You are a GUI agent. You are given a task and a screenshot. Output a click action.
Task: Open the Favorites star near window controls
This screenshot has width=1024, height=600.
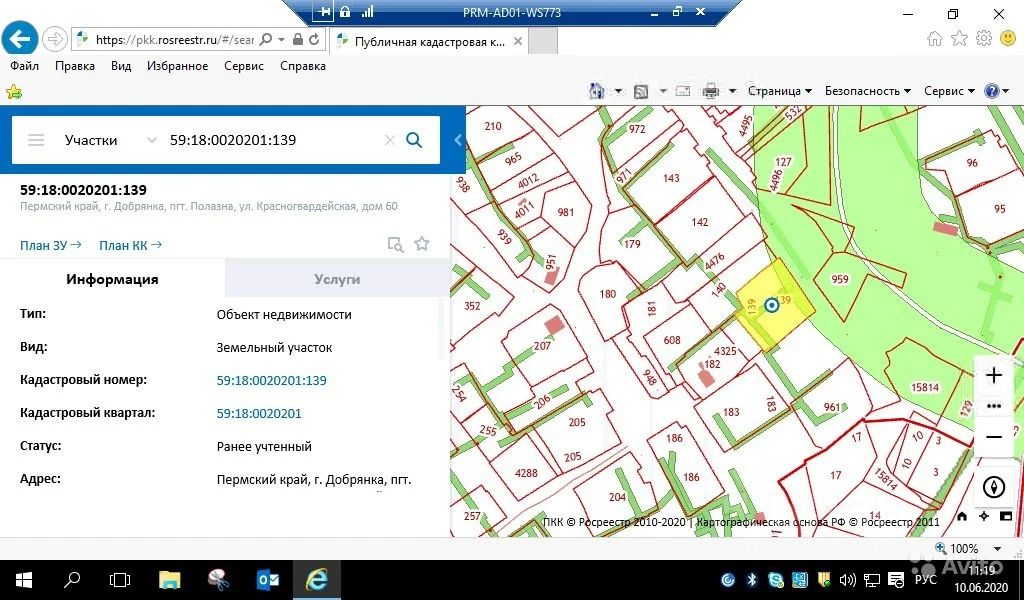[x=959, y=39]
